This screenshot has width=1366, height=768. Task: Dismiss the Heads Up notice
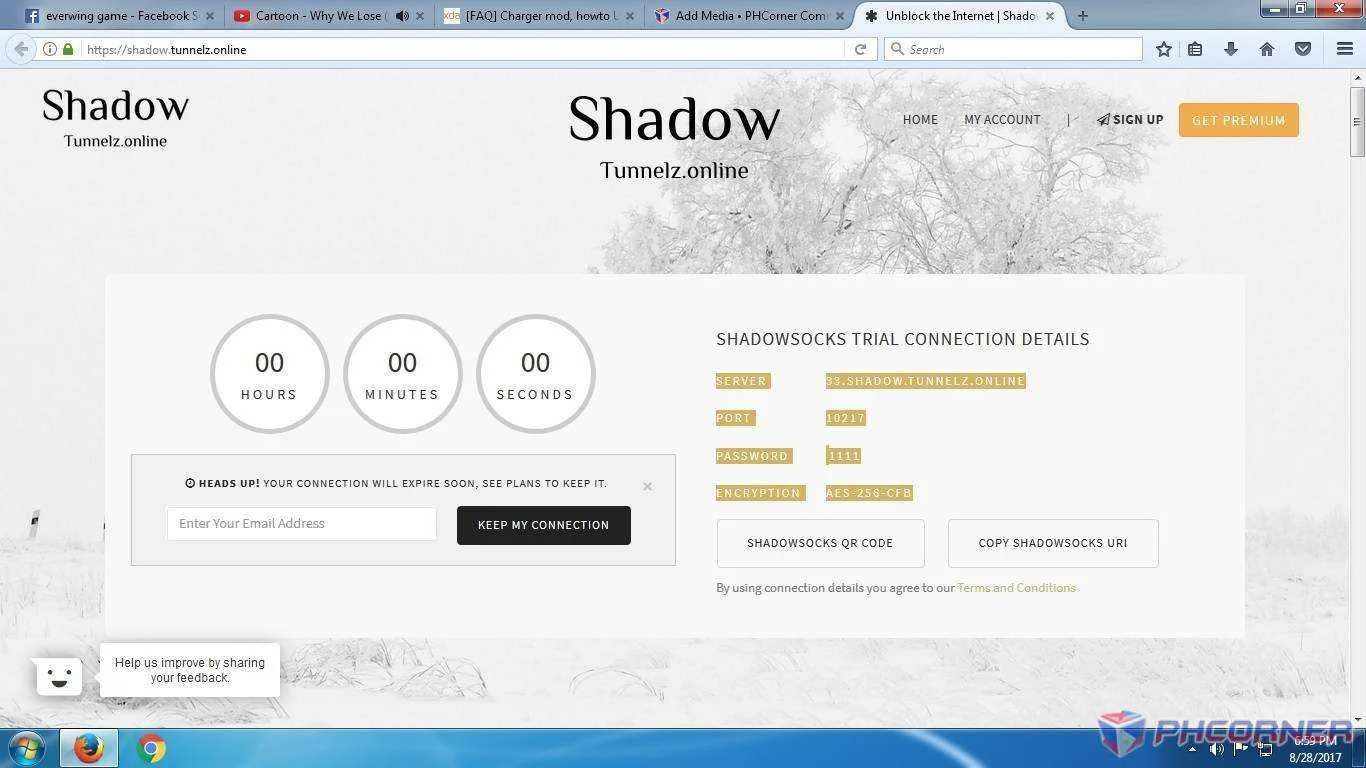coord(647,487)
